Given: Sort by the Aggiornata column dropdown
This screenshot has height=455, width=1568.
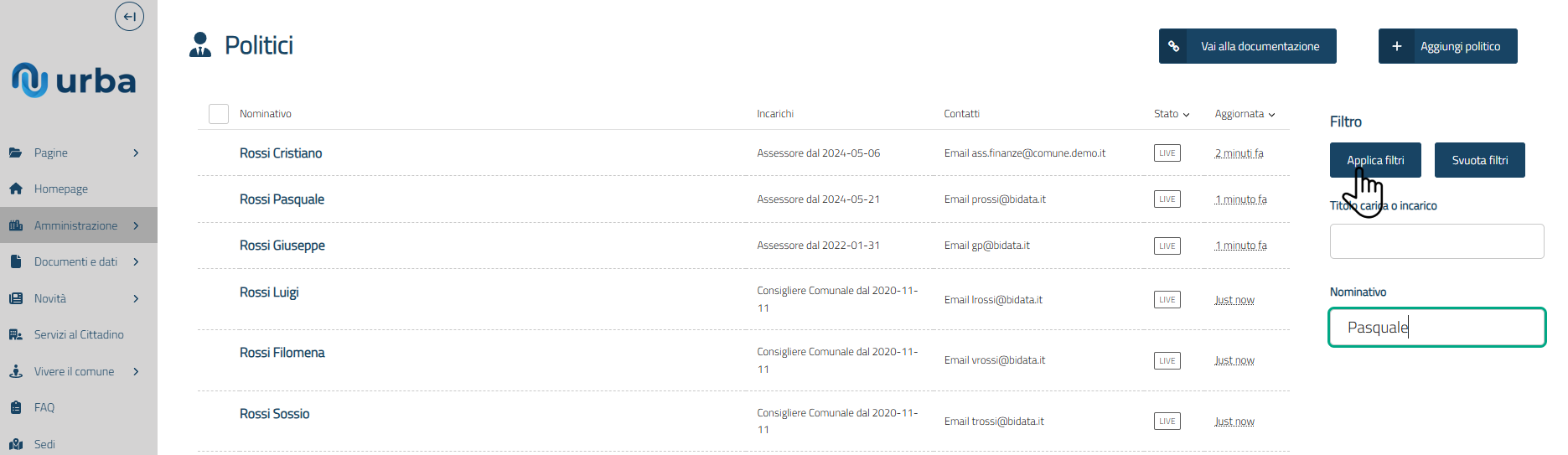Looking at the screenshot, I should pyautogui.click(x=1245, y=114).
